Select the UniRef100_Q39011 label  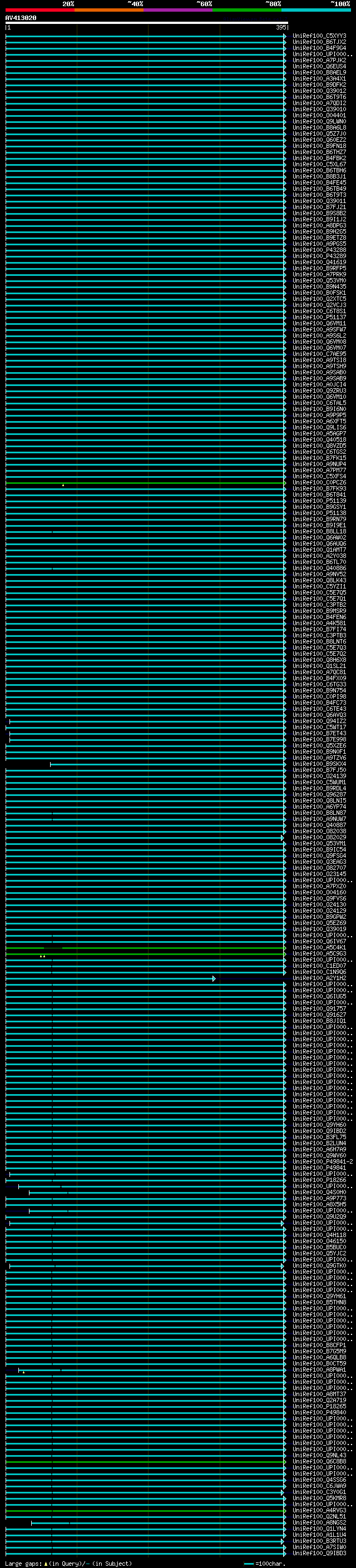pyautogui.click(x=319, y=201)
